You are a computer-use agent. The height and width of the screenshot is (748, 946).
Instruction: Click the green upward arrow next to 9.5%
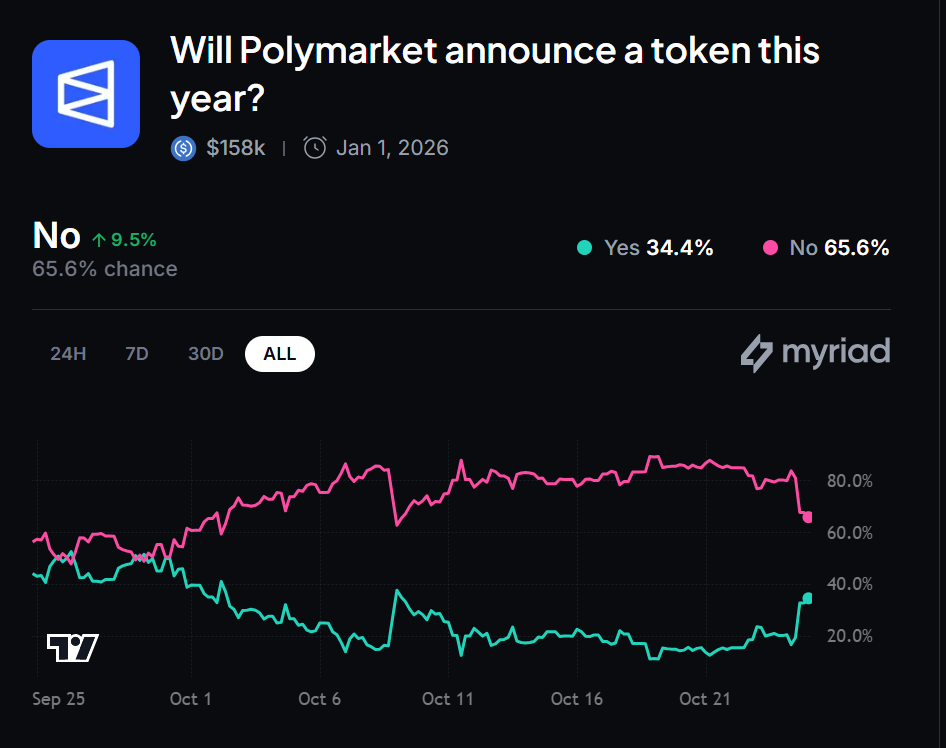coord(99,239)
